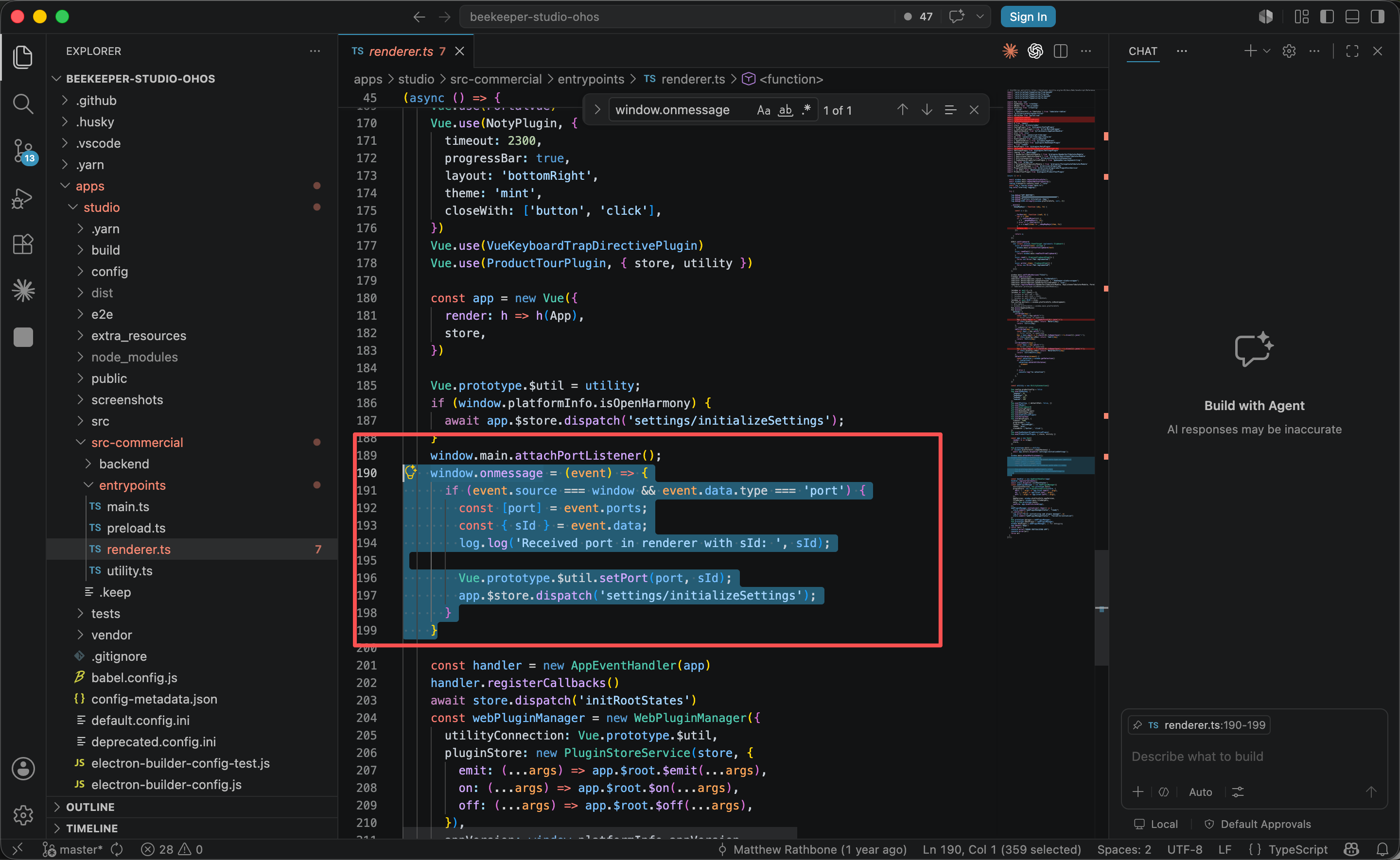Click the Describe what to build chat input

1253,757
